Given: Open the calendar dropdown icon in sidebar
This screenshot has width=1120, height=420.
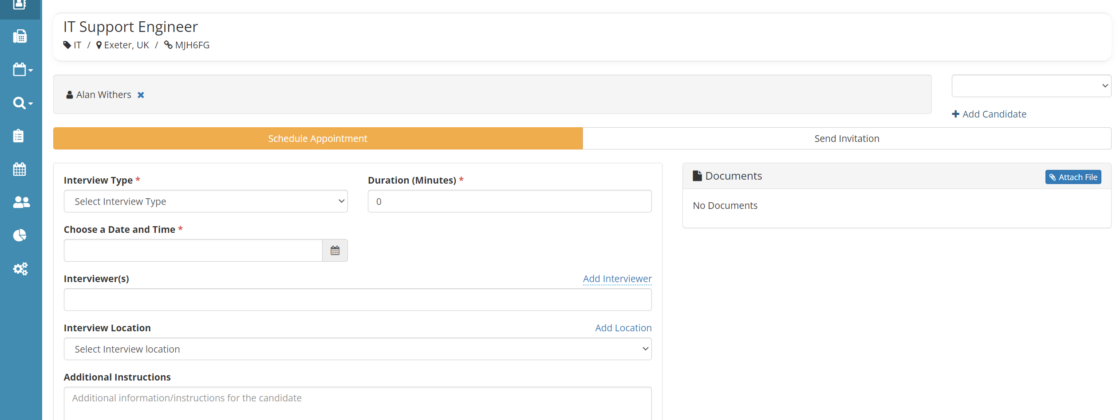Looking at the screenshot, I should (x=20, y=70).
